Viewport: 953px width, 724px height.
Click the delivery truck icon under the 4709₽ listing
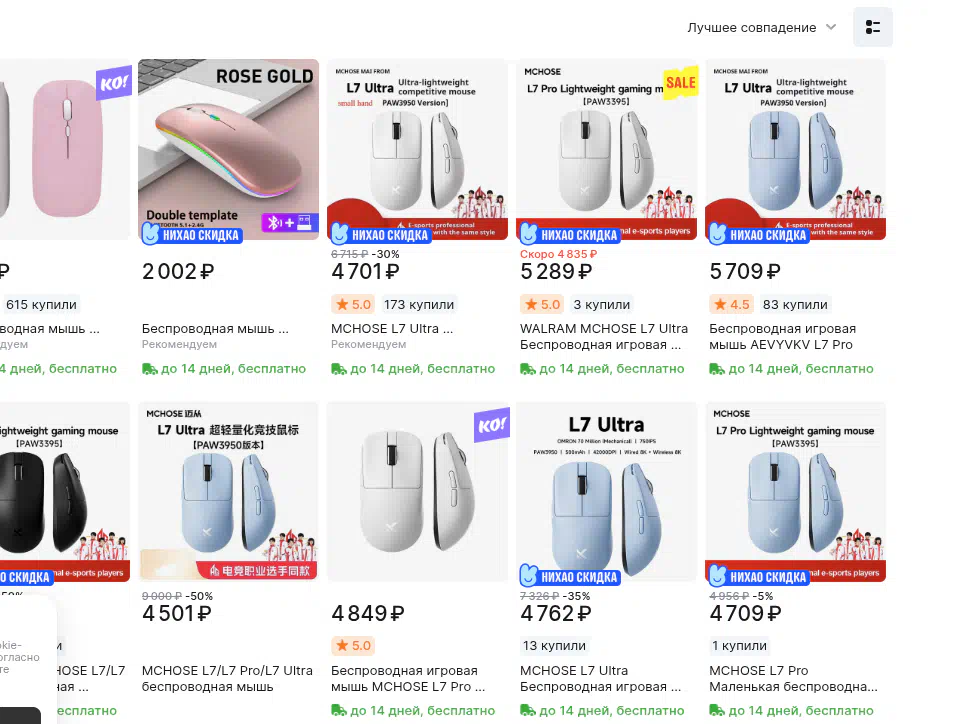[717, 711]
